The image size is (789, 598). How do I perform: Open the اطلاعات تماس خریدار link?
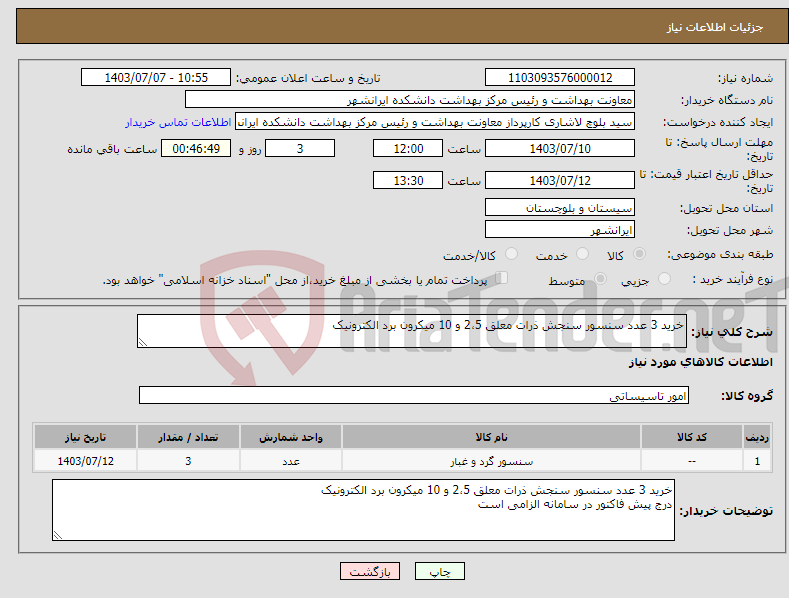[178, 122]
